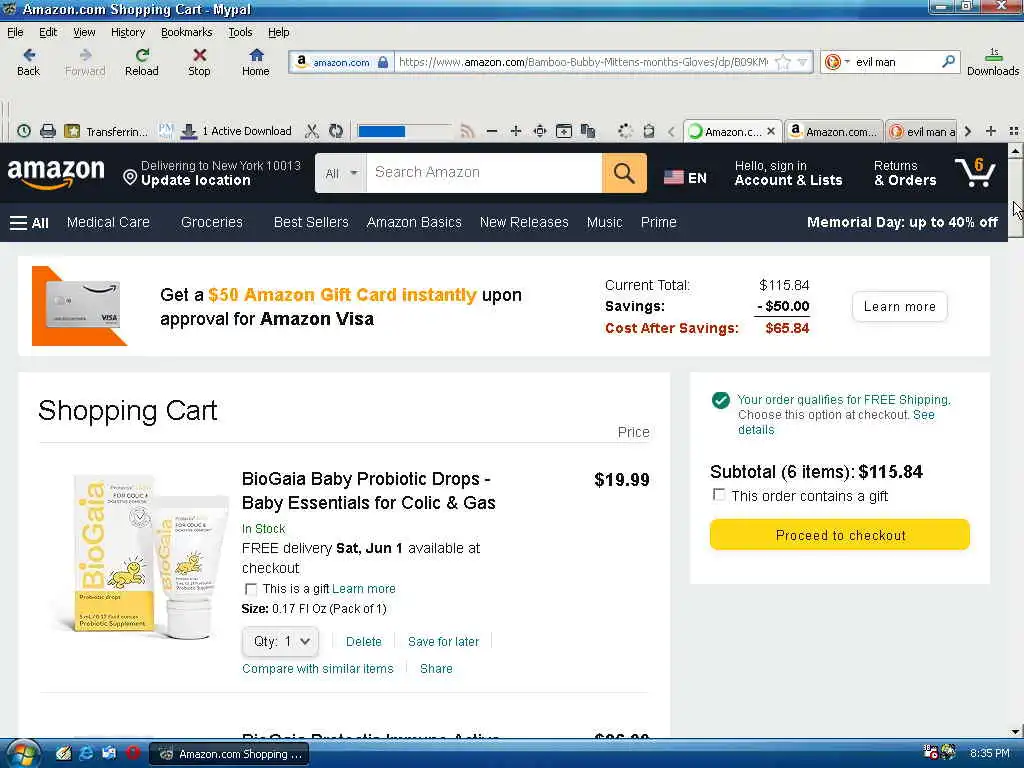1024x768 pixels.
Task: Switch to the second Amazon.com tab
Action: [x=833, y=131]
